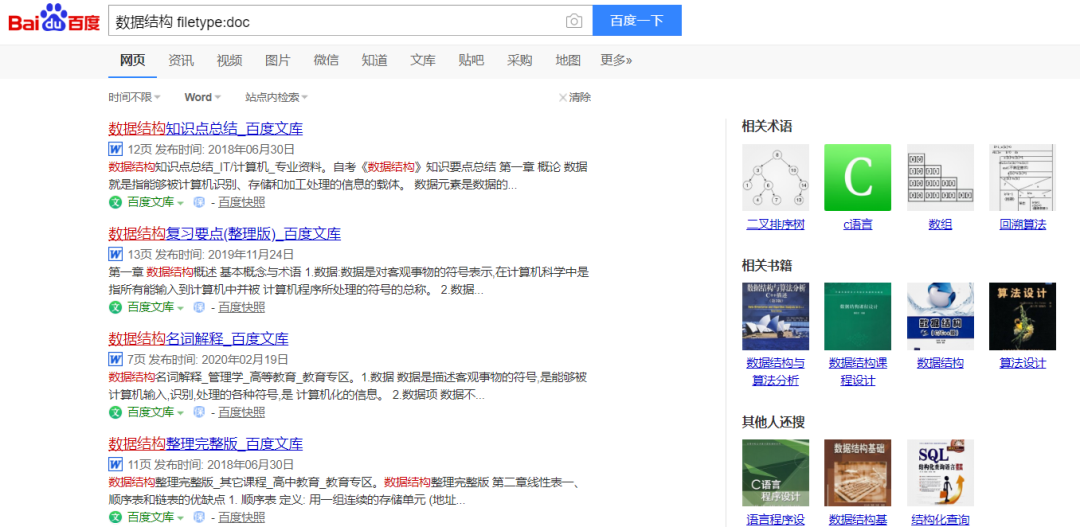The width and height of the screenshot is (1080, 527).
Task: Click blue shield icon in 名词解释 result
Action: click(199, 413)
